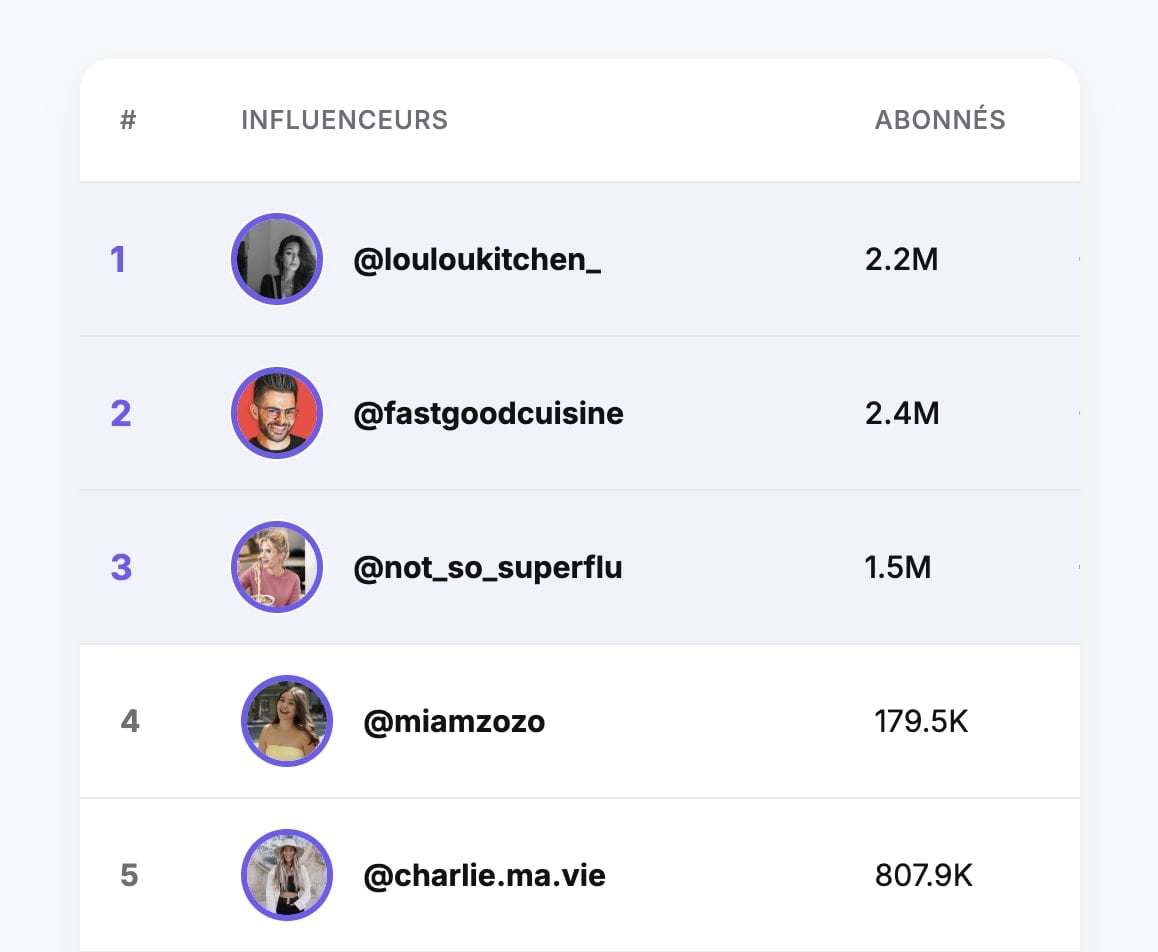
Task: Click the 2.2M subscriber count
Action: 901,260
